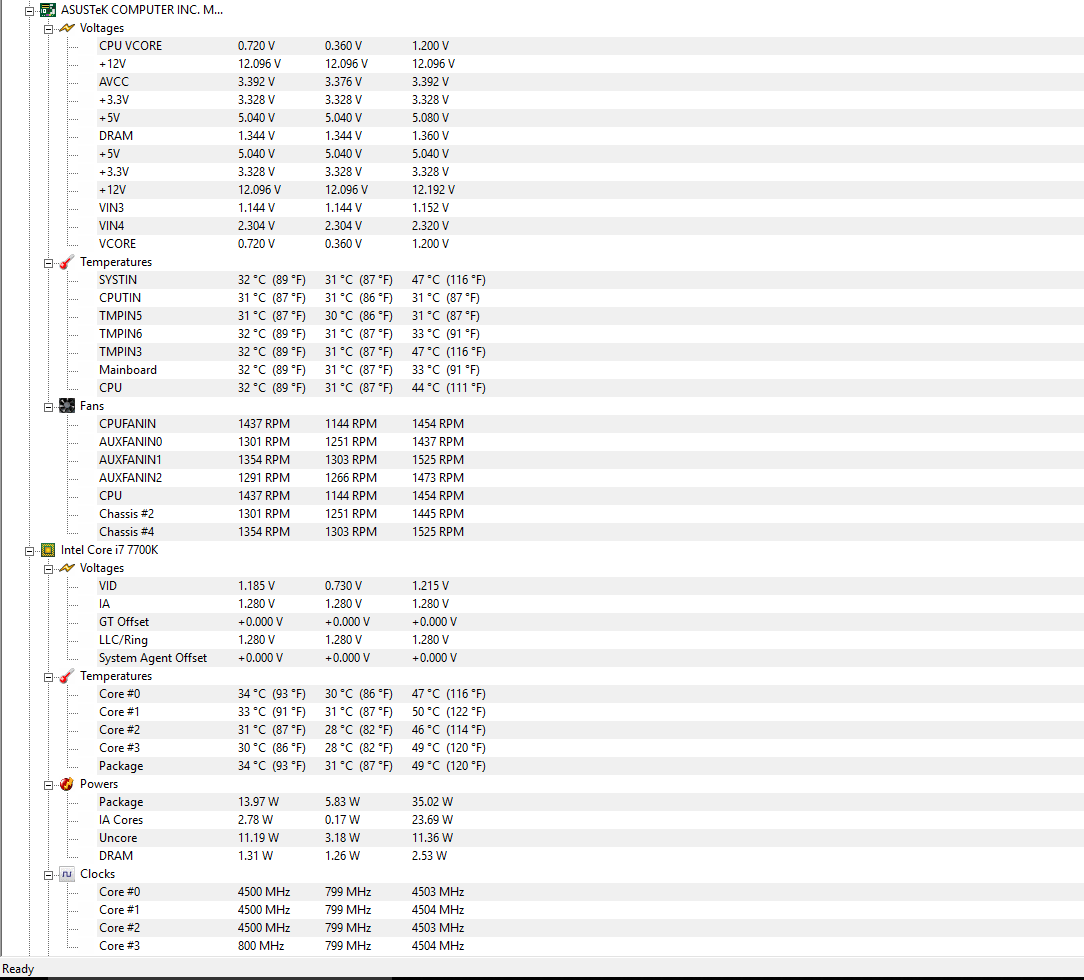Image resolution: width=1084 pixels, height=980 pixels.
Task: Click the max temperature 50 °C (122 °F)
Action: click(x=449, y=711)
